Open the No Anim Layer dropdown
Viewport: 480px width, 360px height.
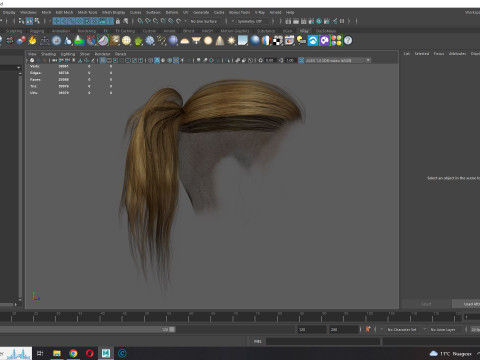point(444,329)
